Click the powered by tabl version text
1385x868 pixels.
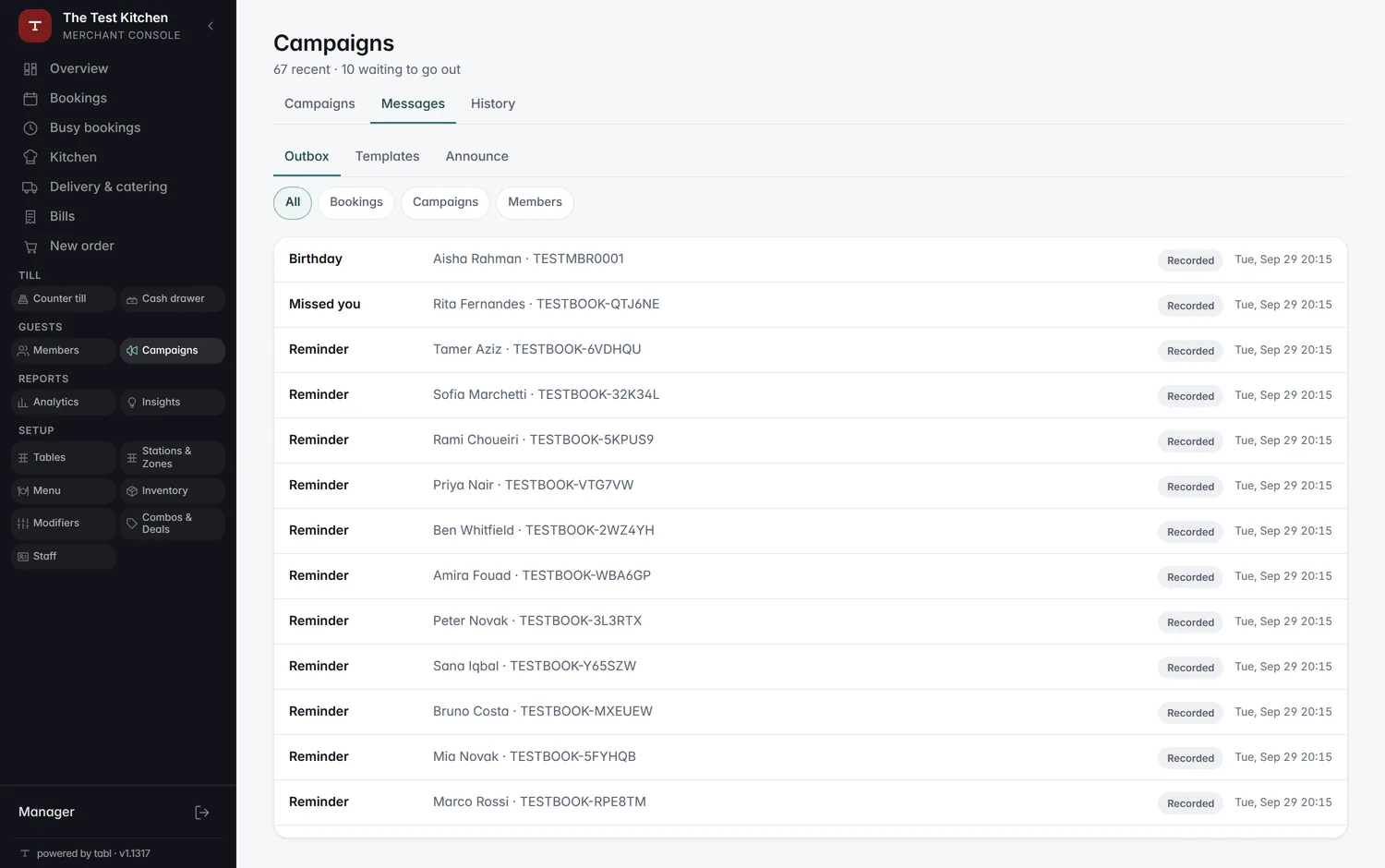93,854
